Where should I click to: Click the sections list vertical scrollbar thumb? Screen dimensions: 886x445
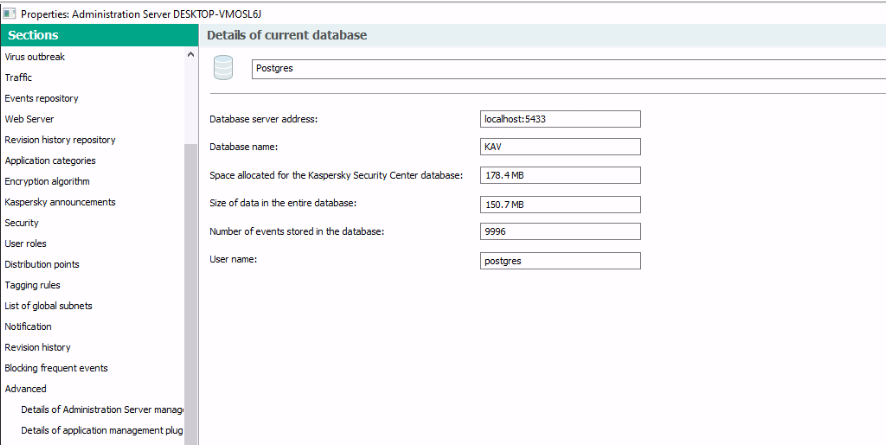190,294
